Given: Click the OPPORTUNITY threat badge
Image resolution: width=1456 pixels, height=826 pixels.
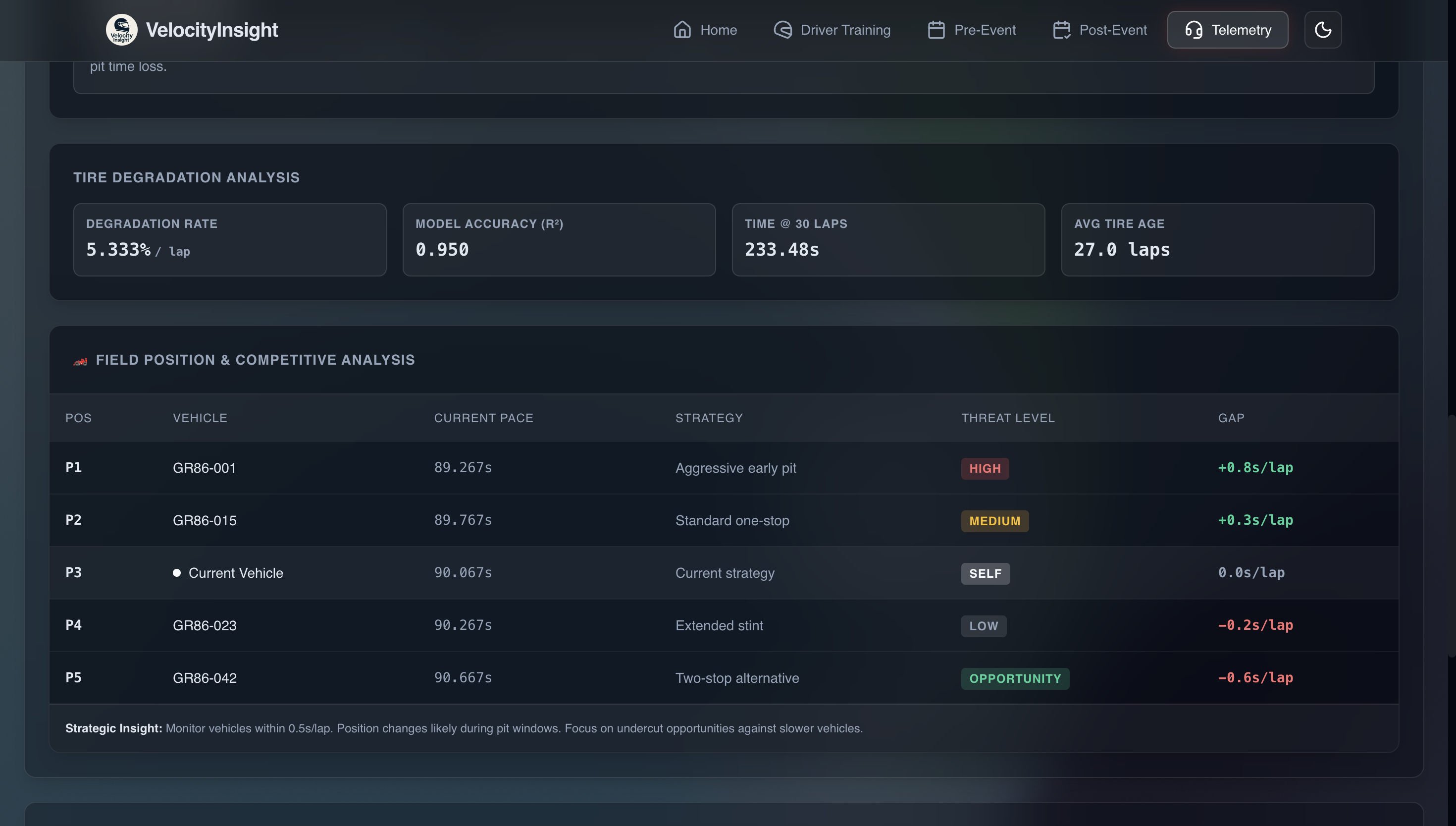Looking at the screenshot, I should tap(1015, 678).
